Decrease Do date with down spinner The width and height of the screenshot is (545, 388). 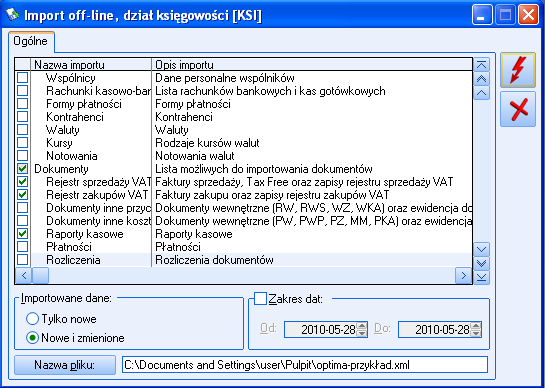coord(476,333)
